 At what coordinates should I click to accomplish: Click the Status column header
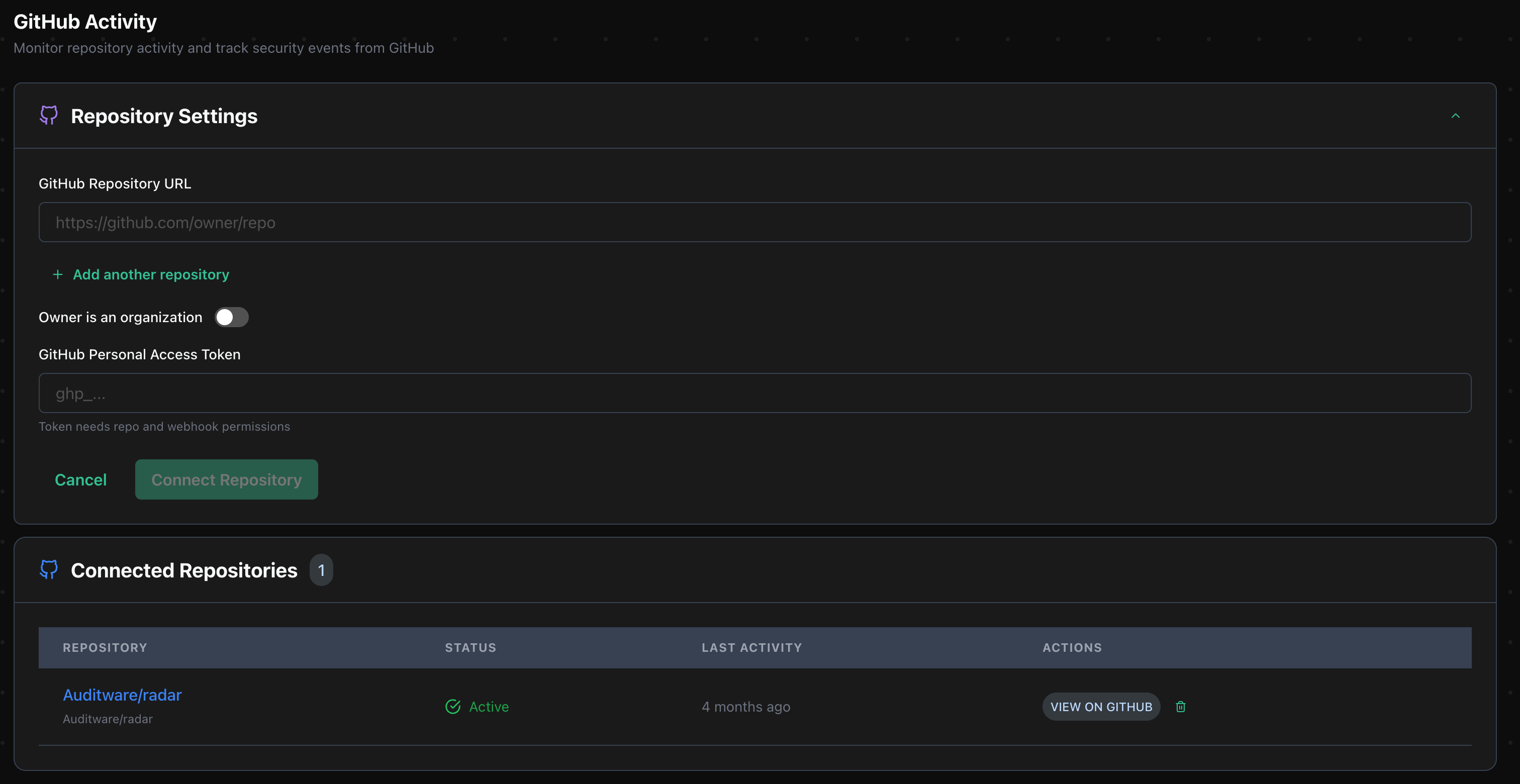tap(470, 648)
